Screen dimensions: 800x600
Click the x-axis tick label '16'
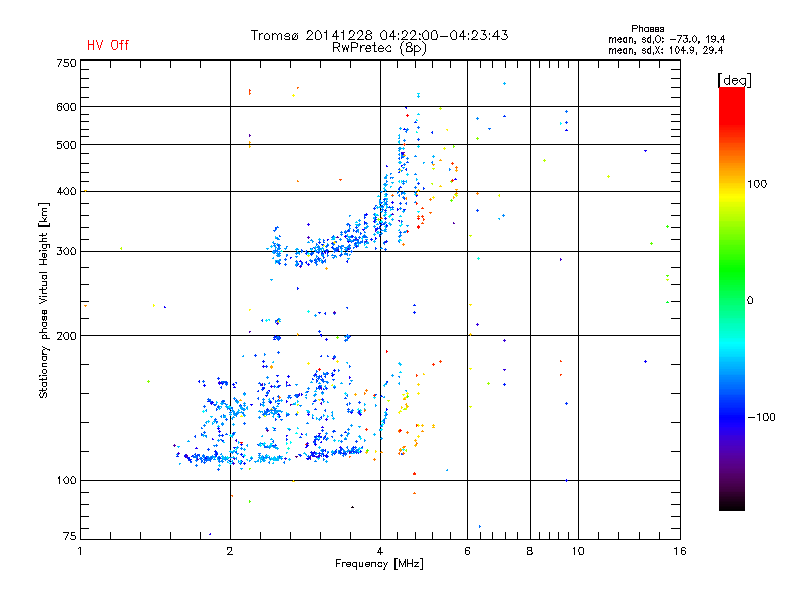[x=680, y=551]
